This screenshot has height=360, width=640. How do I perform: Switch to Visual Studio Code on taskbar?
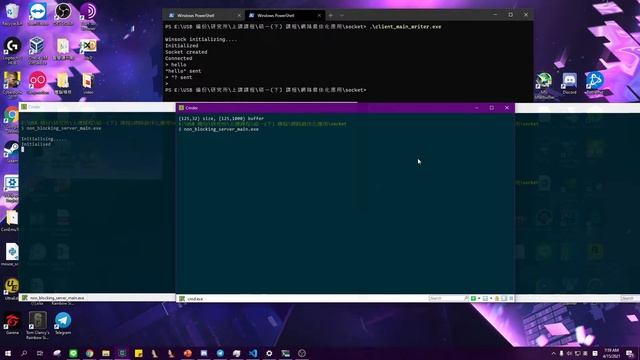[x=253, y=353]
